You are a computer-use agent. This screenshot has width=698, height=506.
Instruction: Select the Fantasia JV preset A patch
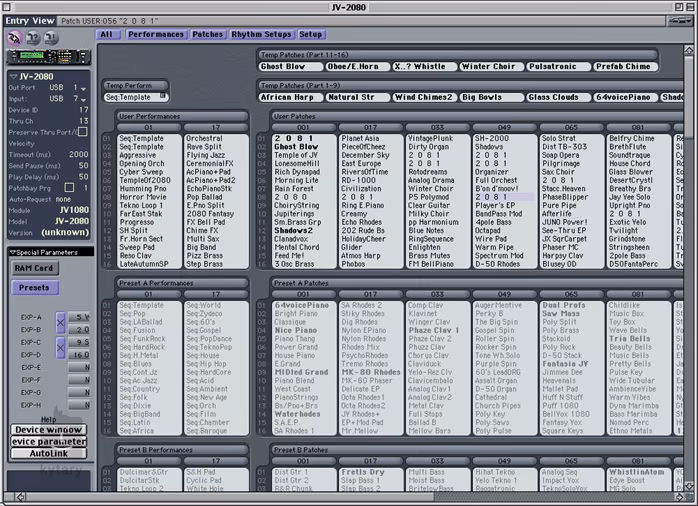(x=565, y=364)
